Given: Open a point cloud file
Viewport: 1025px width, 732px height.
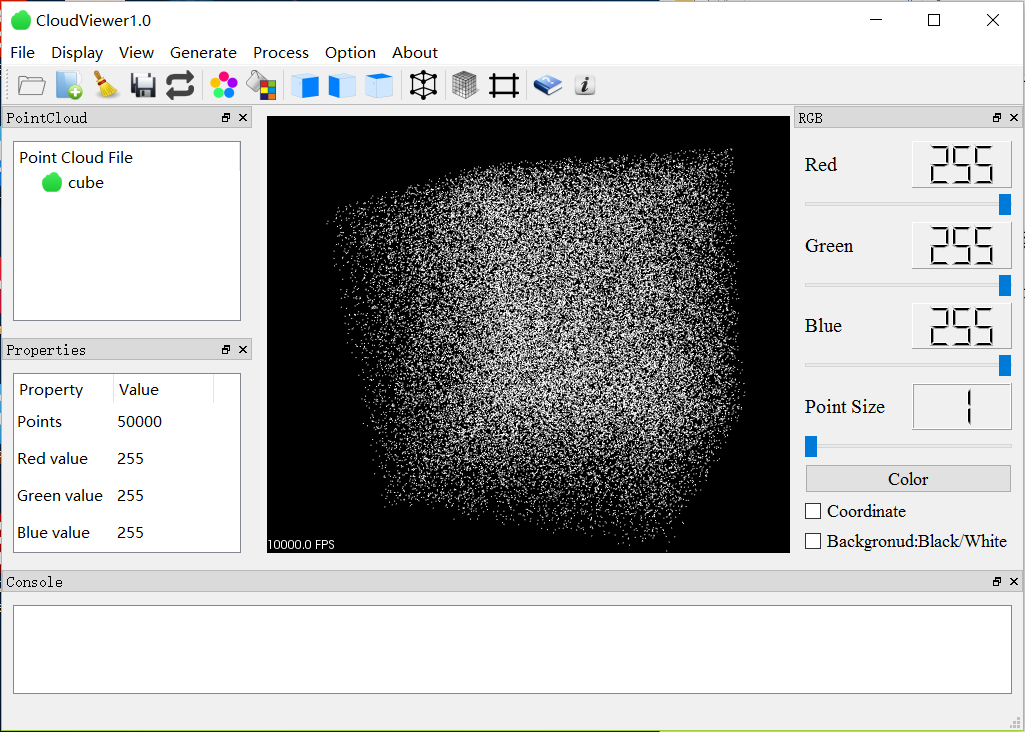Looking at the screenshot, I should [31, 85].
